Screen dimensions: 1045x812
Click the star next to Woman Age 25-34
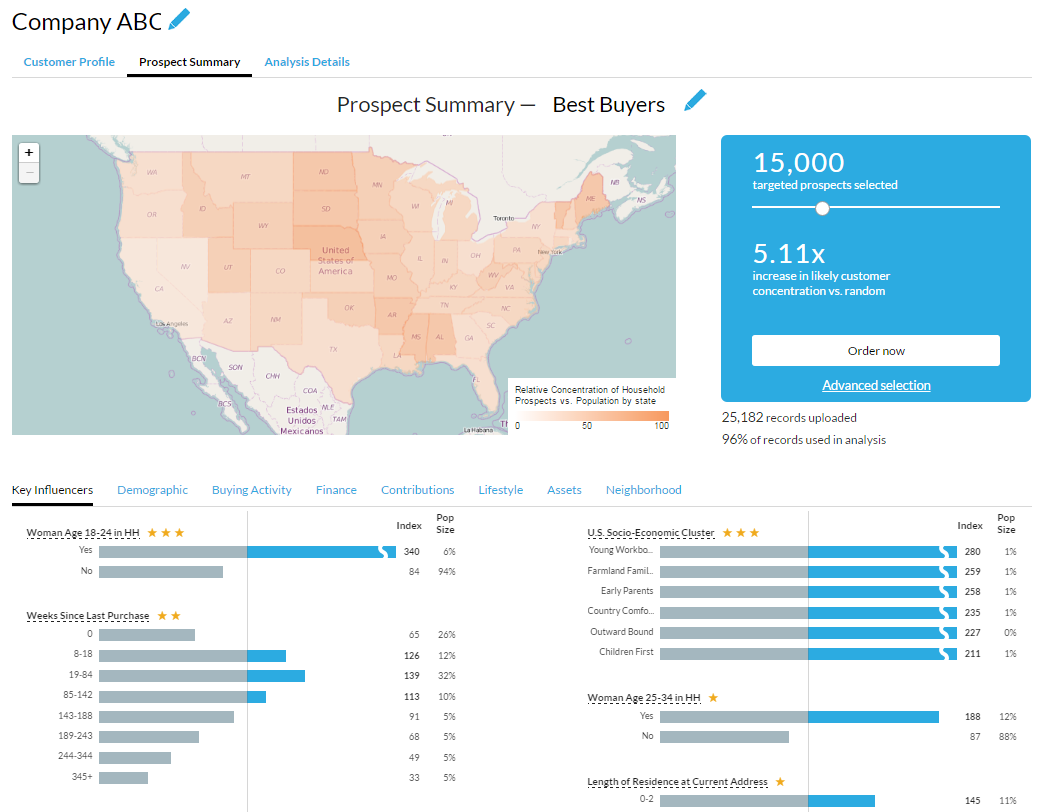click(713, 697)
